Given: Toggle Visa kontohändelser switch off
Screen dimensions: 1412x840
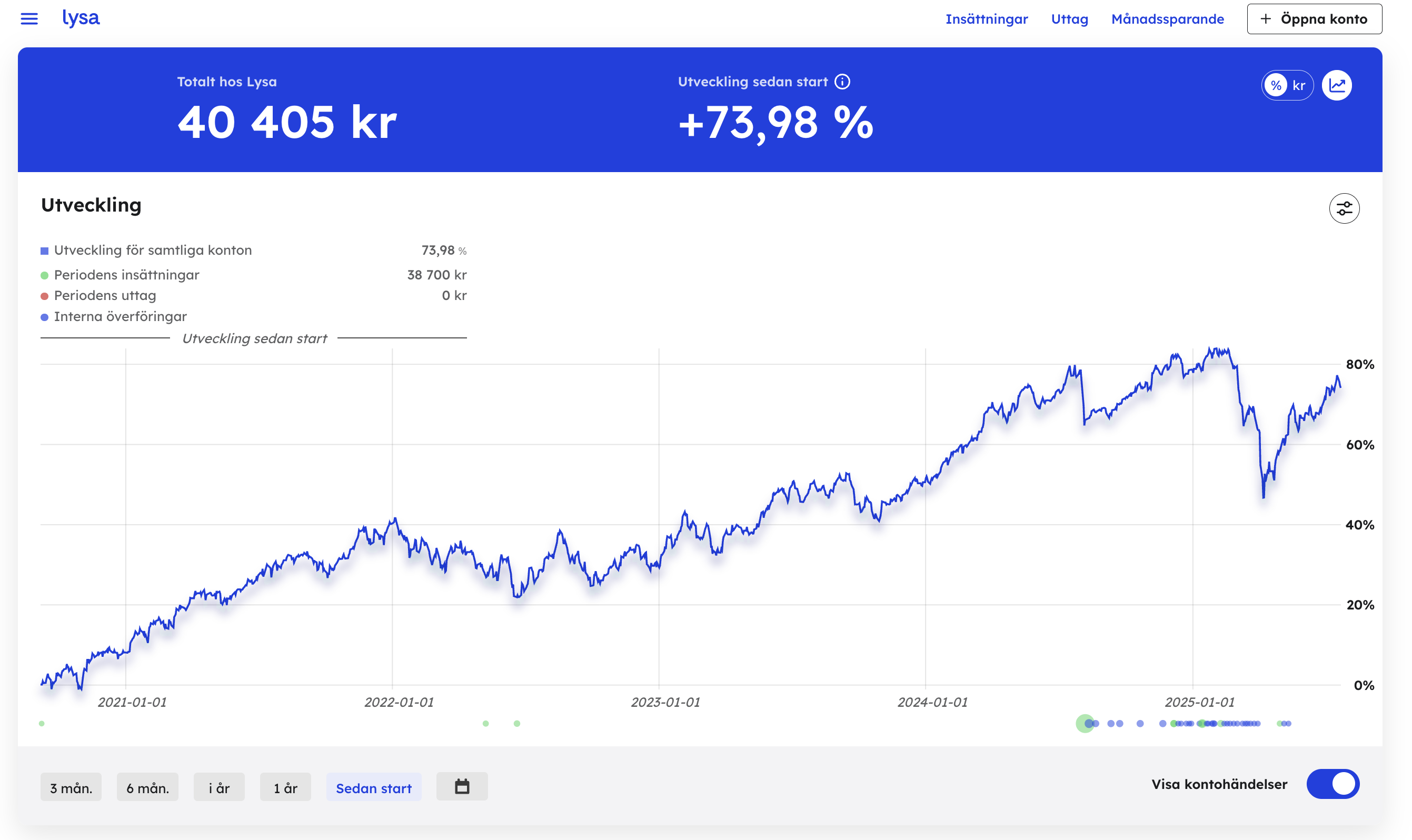Looking at the screenshot, I should (x=1333, y=784).
